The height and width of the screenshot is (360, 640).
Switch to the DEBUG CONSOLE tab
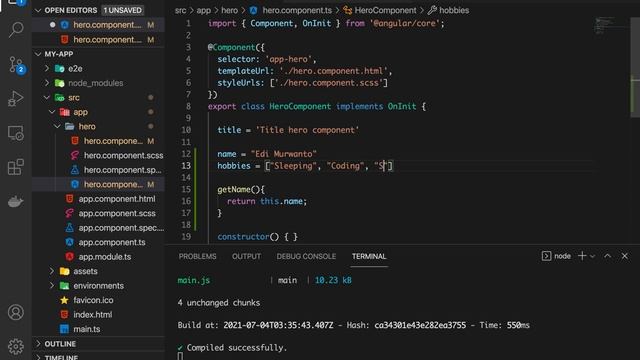[x=306, y=256]
